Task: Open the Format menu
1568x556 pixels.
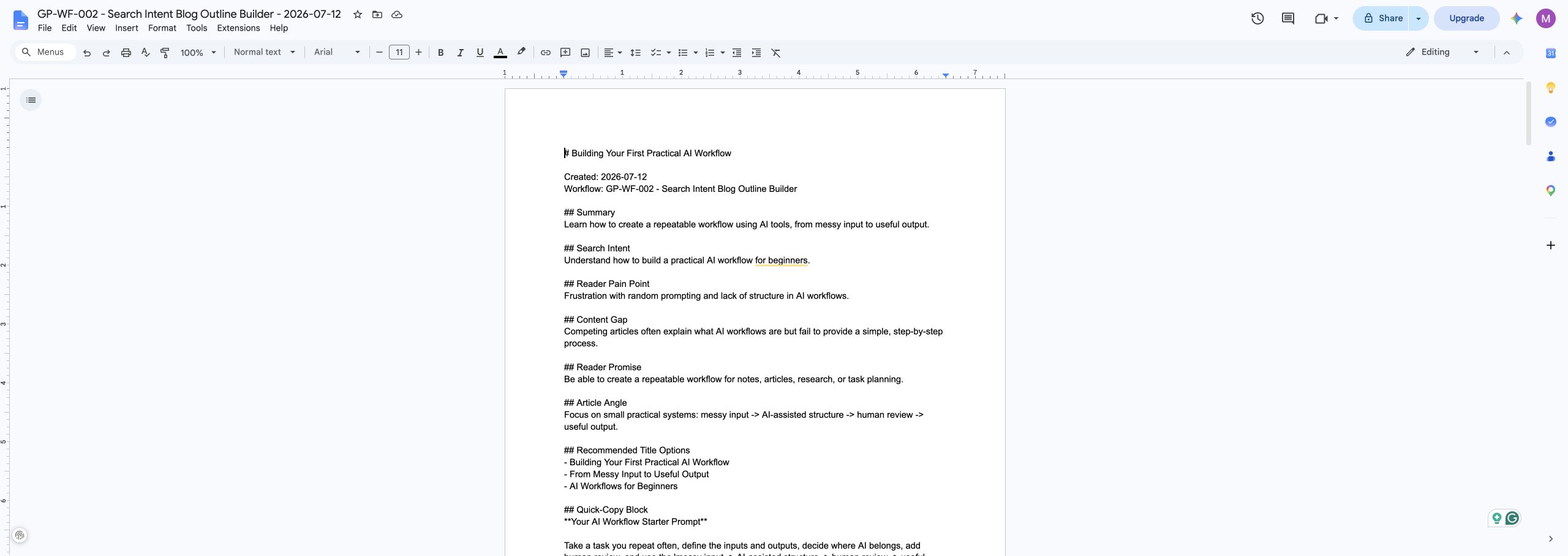Action: (162, 28)
